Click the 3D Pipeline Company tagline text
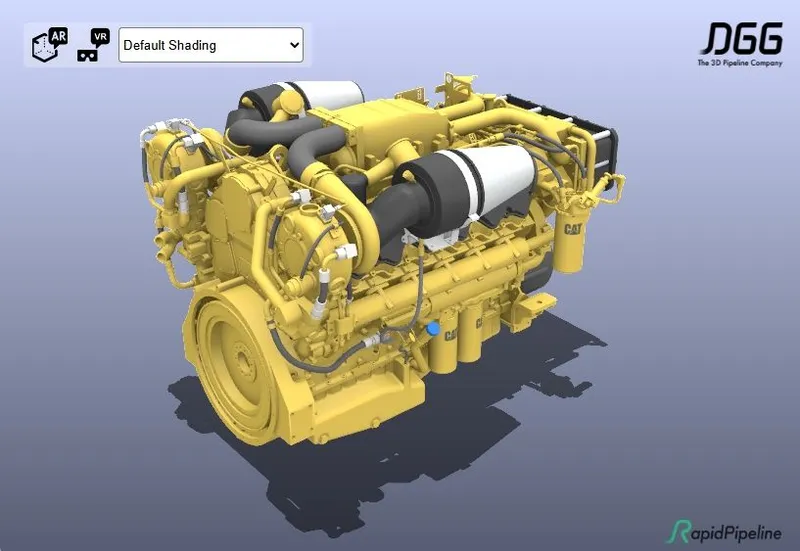This screenshot has width=800, height=551. tap(740, 63)
